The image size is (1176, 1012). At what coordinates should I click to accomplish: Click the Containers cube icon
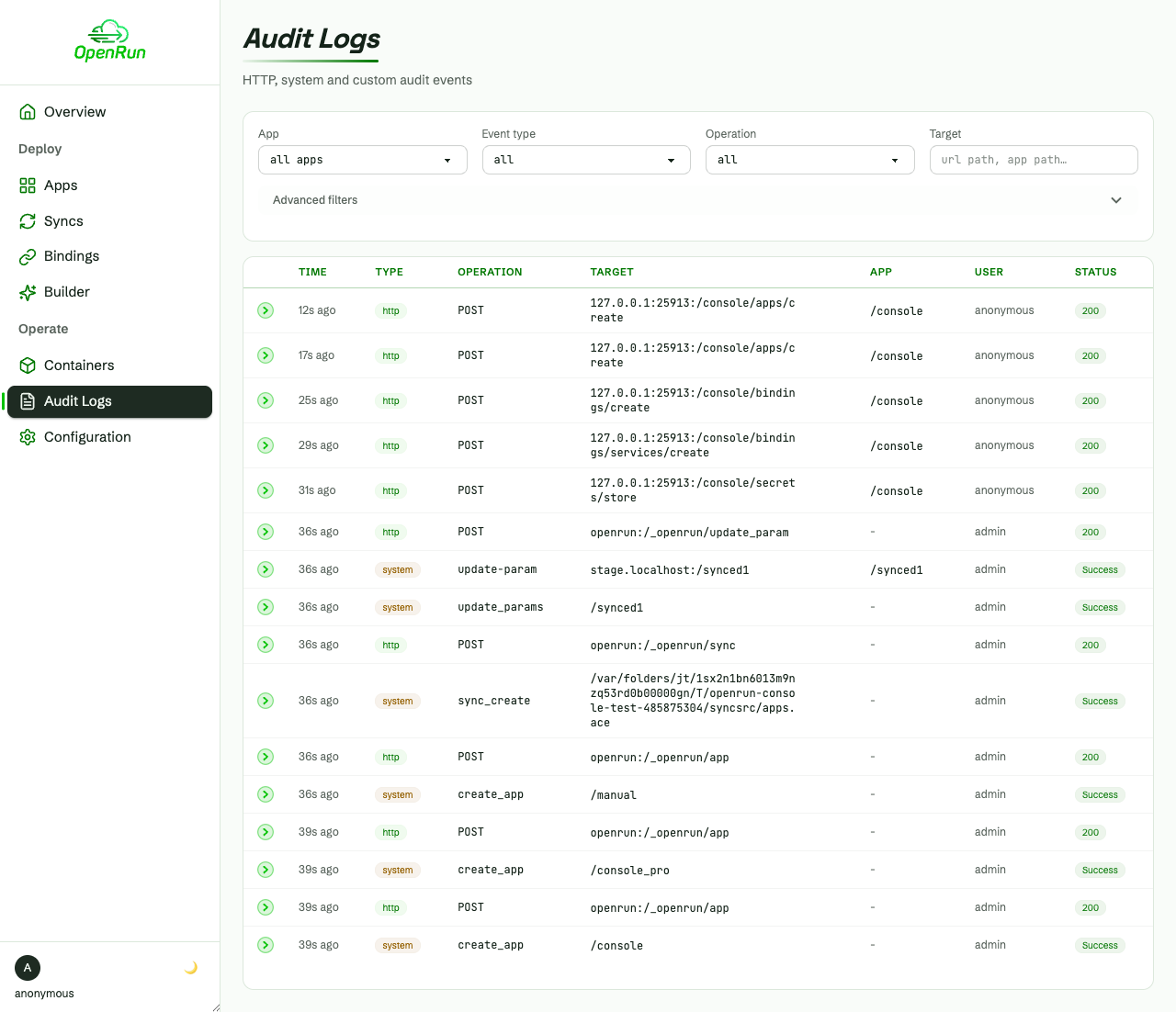click(28, 365)
